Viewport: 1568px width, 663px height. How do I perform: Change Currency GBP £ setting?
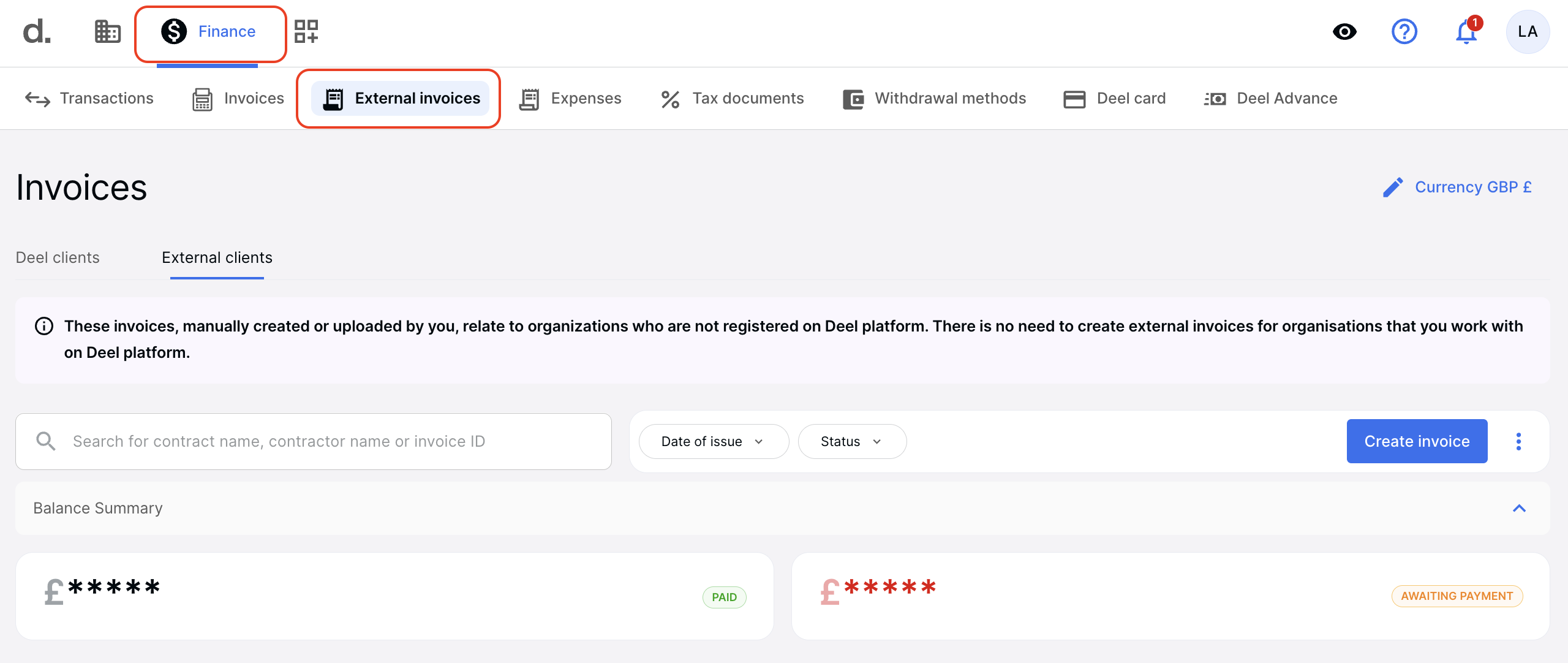pos(1457,187)
